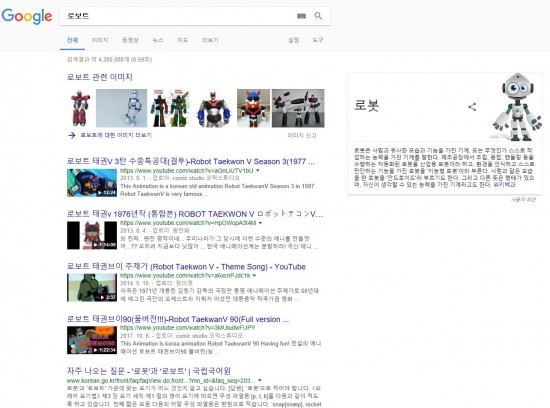Open the on-screen keyboard icon in search box
550x408 pixels.
point(301,16)
